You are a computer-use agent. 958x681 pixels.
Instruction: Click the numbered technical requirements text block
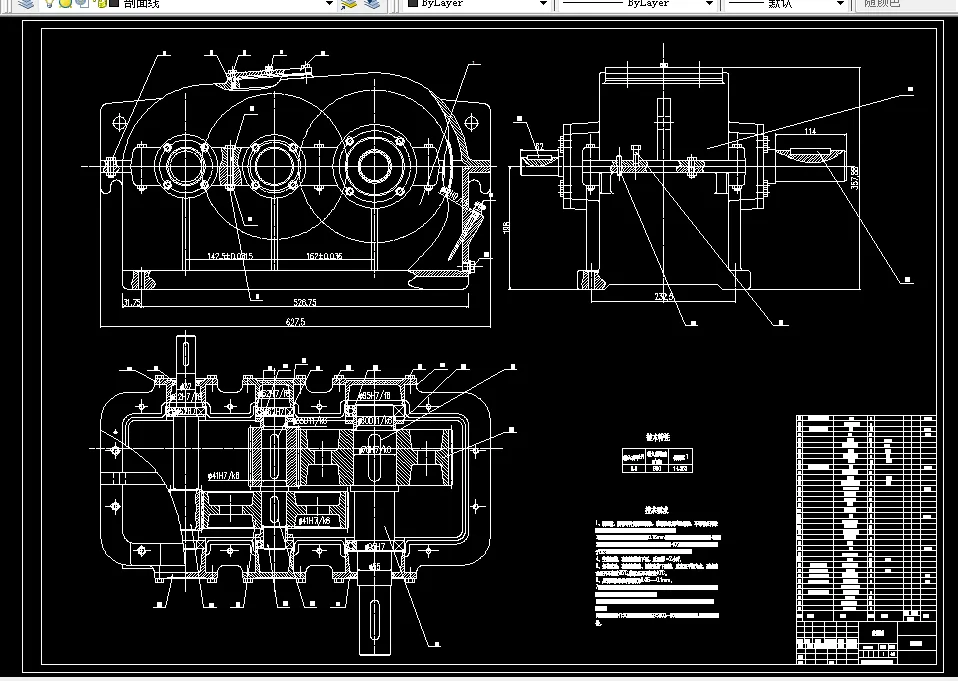657,573
